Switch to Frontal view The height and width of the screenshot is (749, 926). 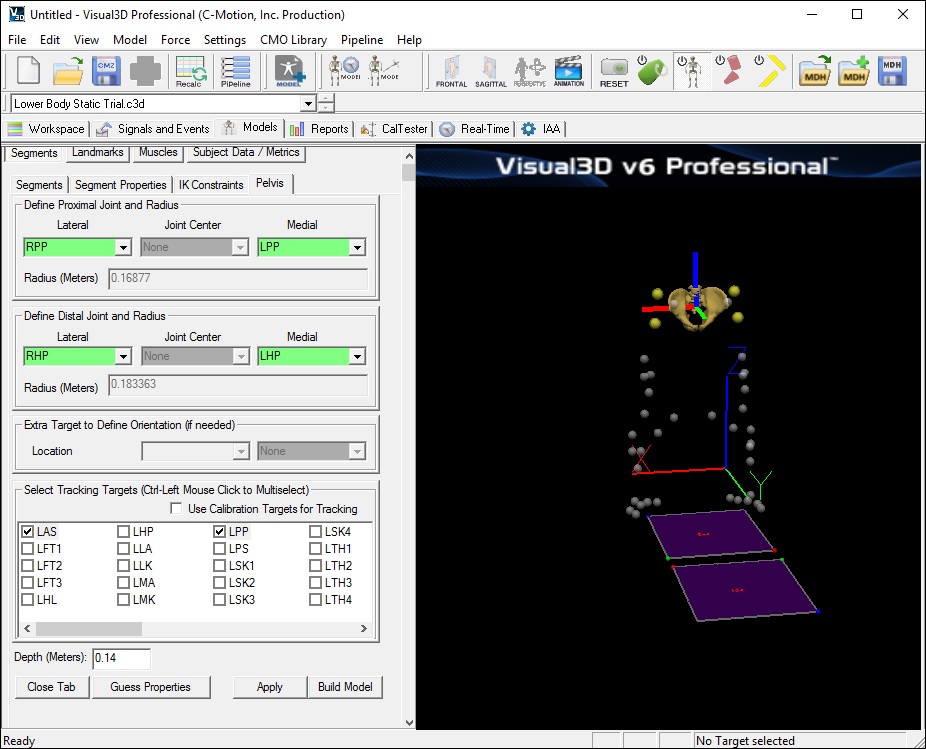coord(452,72)
